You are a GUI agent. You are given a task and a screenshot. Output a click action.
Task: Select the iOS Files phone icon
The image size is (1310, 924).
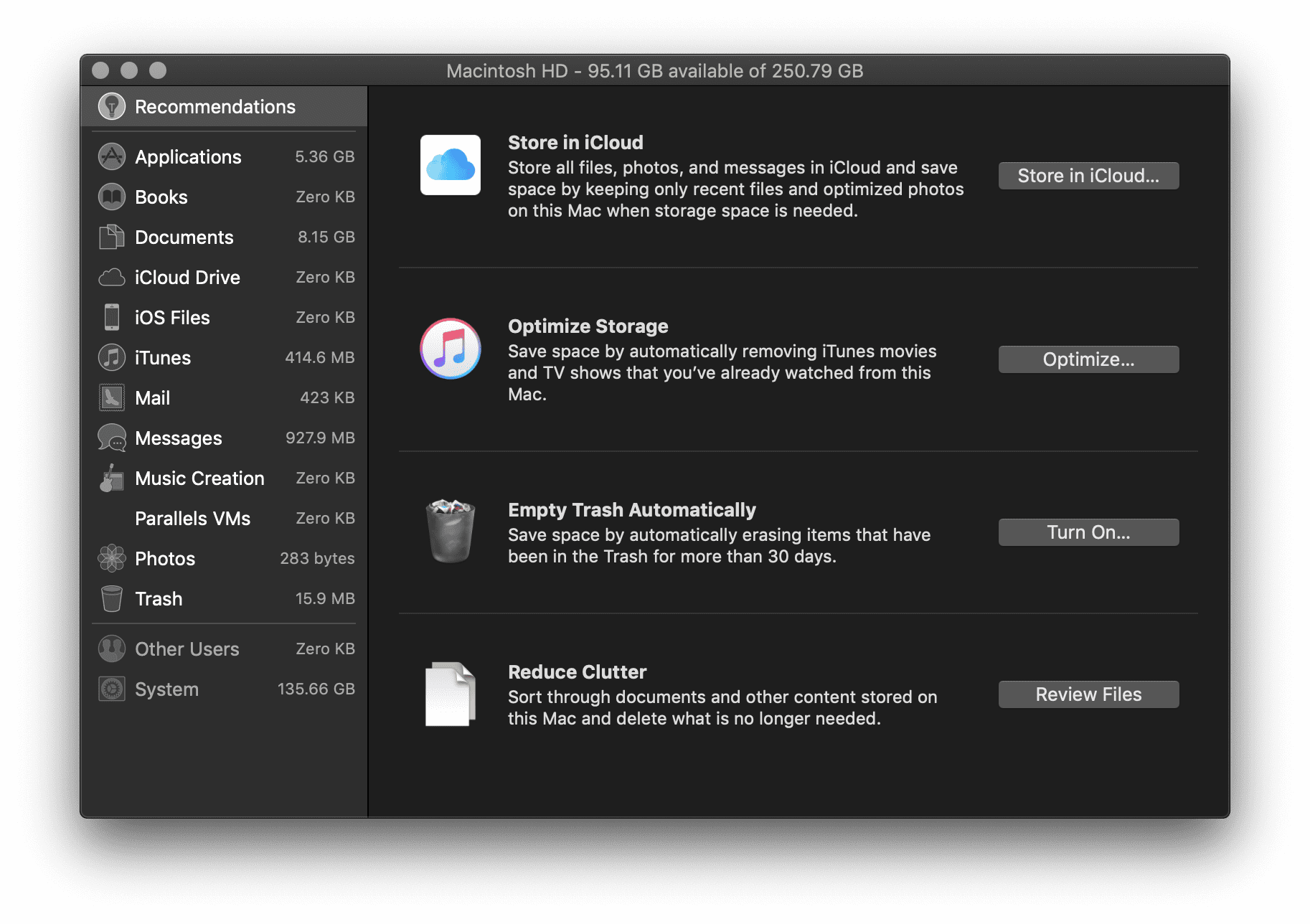coord(112,317)
